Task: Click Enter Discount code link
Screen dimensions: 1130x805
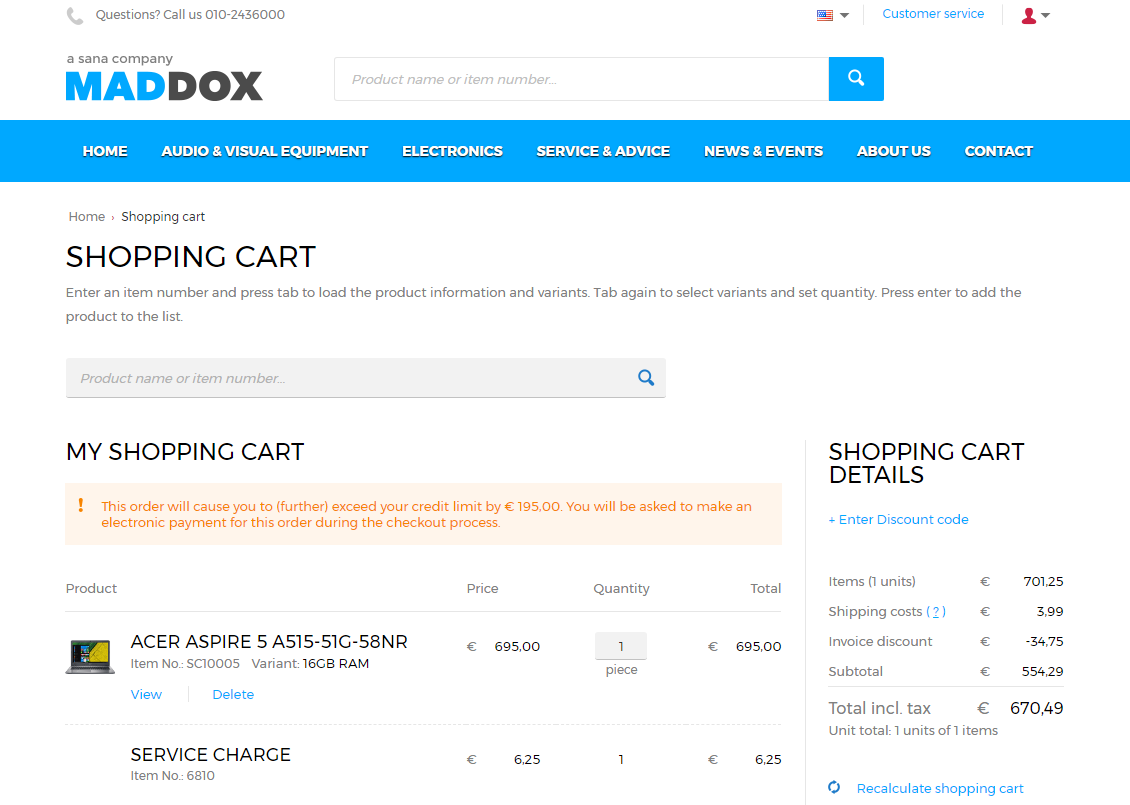Action: (x=898, y=520)
